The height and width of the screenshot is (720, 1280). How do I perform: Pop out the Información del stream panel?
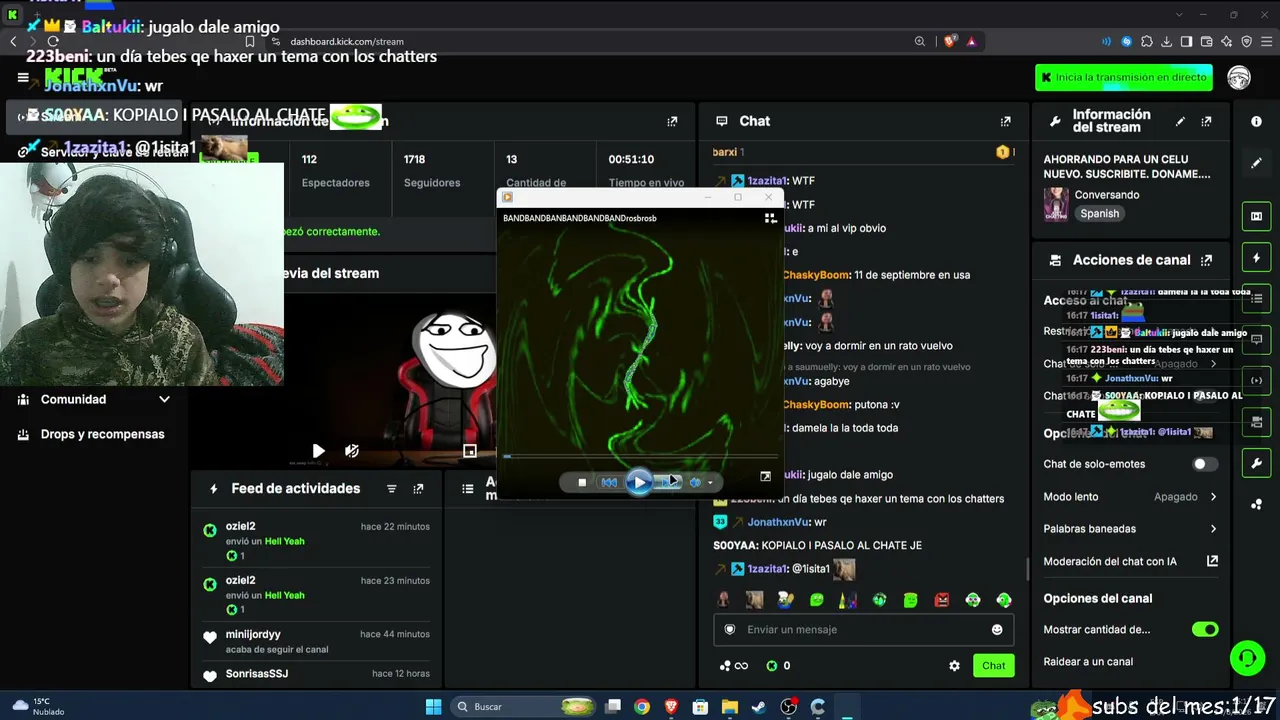(x=1206, y=121)
